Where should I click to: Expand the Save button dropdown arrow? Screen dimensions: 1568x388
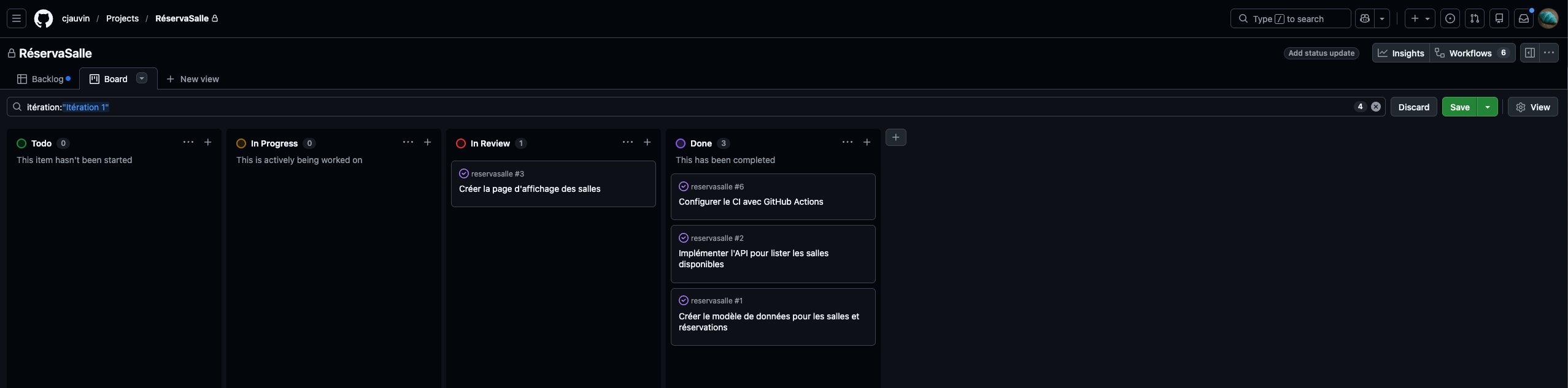click(1488, 107)
